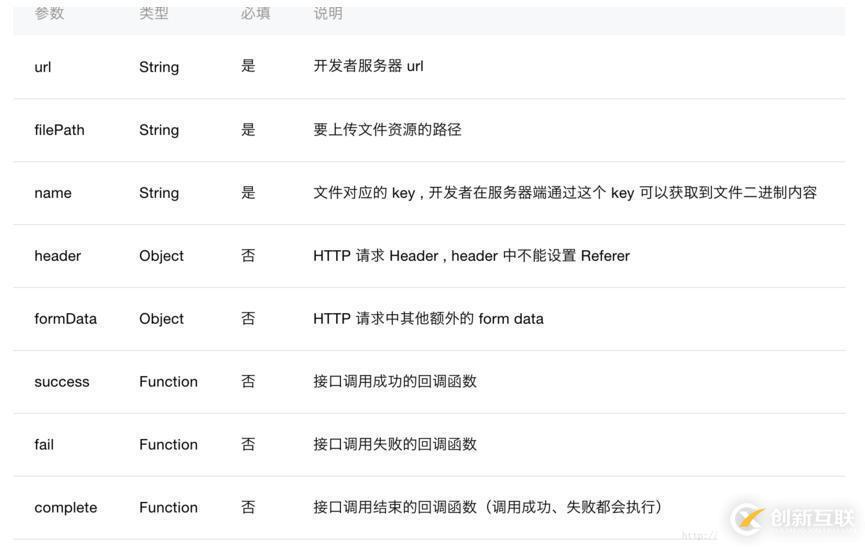
Task: Click the 接口调用失败的回调函数 description
Action: click(x=395, y=445)
